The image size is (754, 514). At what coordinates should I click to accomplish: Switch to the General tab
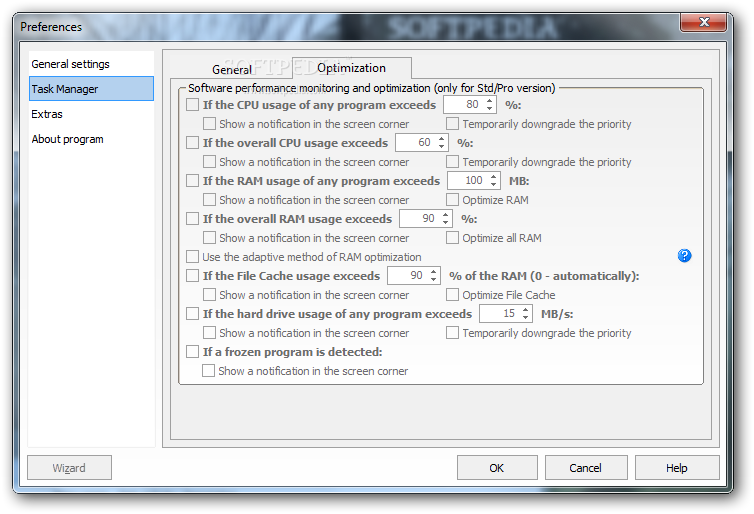pos(232,69)
